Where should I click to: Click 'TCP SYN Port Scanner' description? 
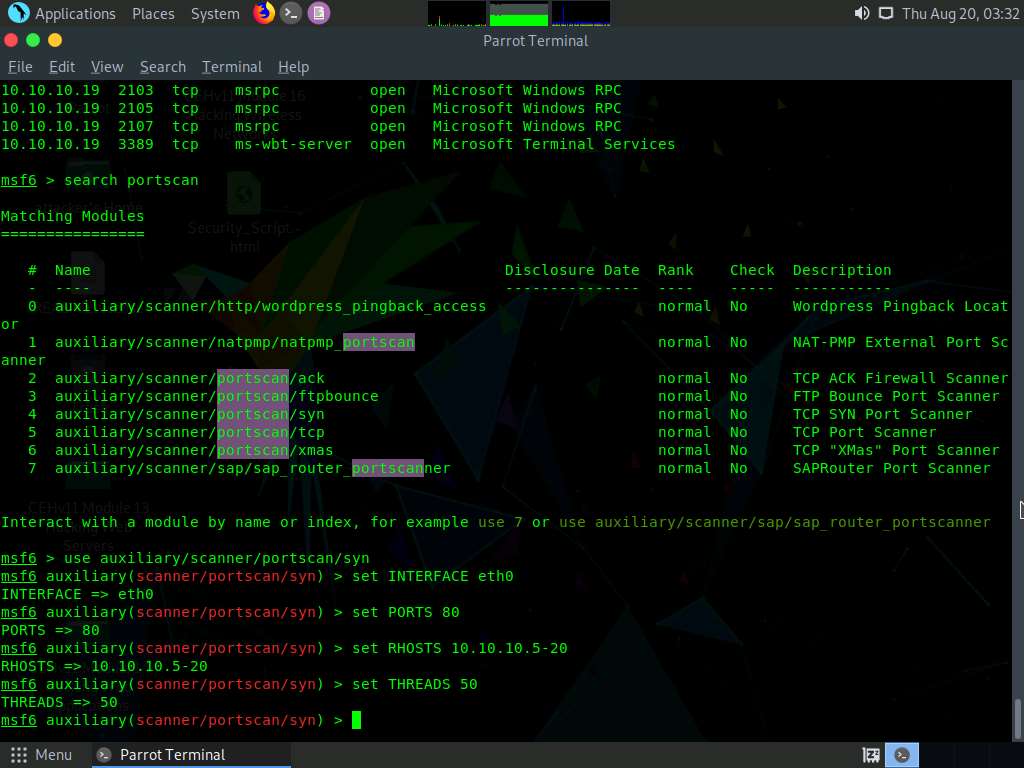pyautogui.click(x=882, y=415)
